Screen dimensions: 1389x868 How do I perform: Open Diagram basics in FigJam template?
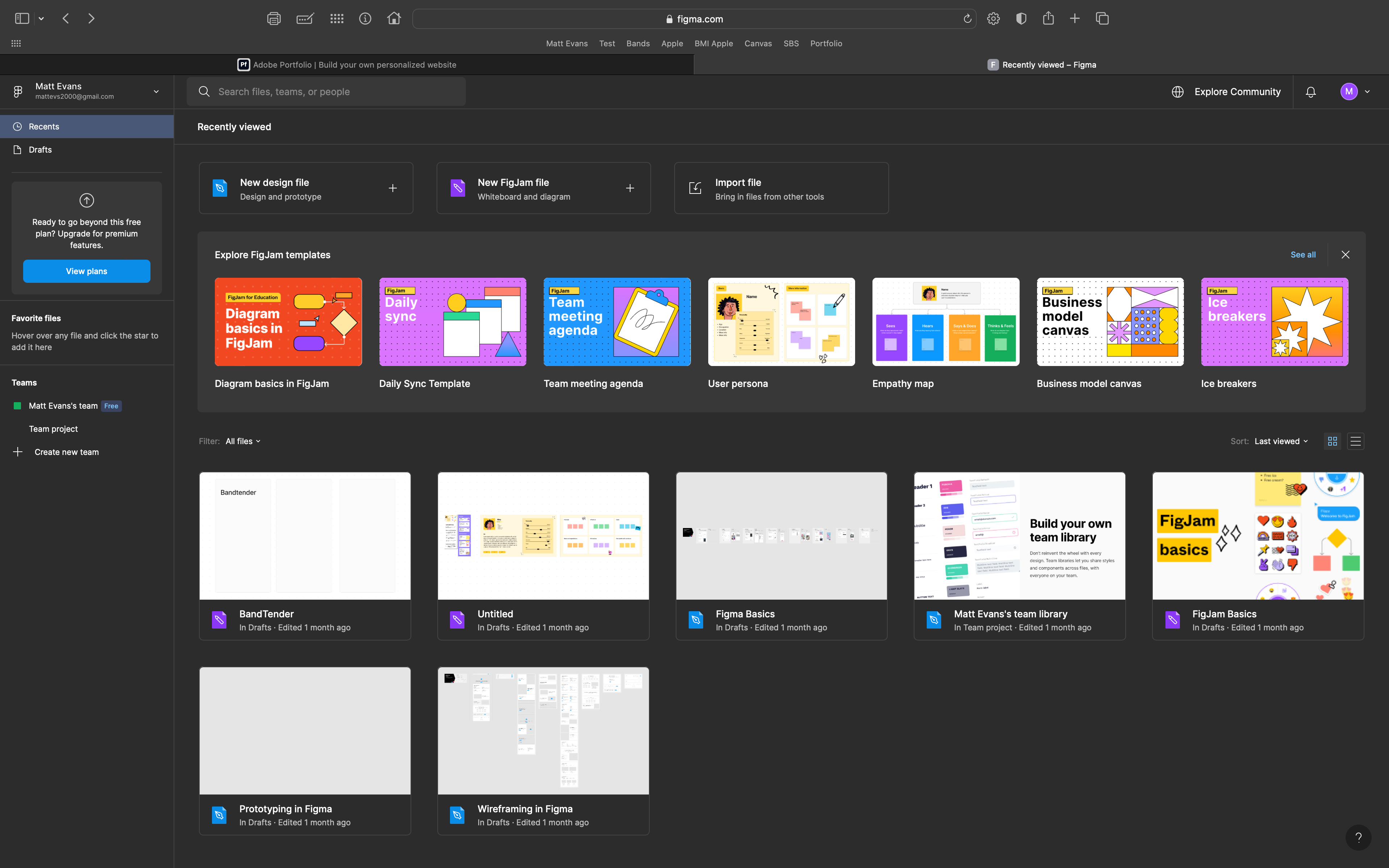(288, 322)
